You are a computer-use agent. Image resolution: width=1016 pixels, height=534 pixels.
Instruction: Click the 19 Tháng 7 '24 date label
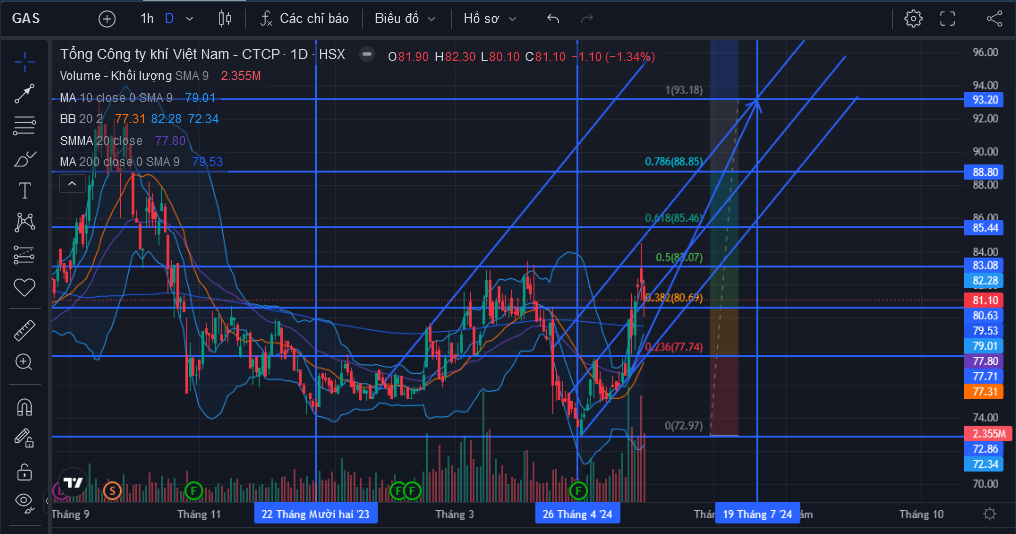coord(757,514)
